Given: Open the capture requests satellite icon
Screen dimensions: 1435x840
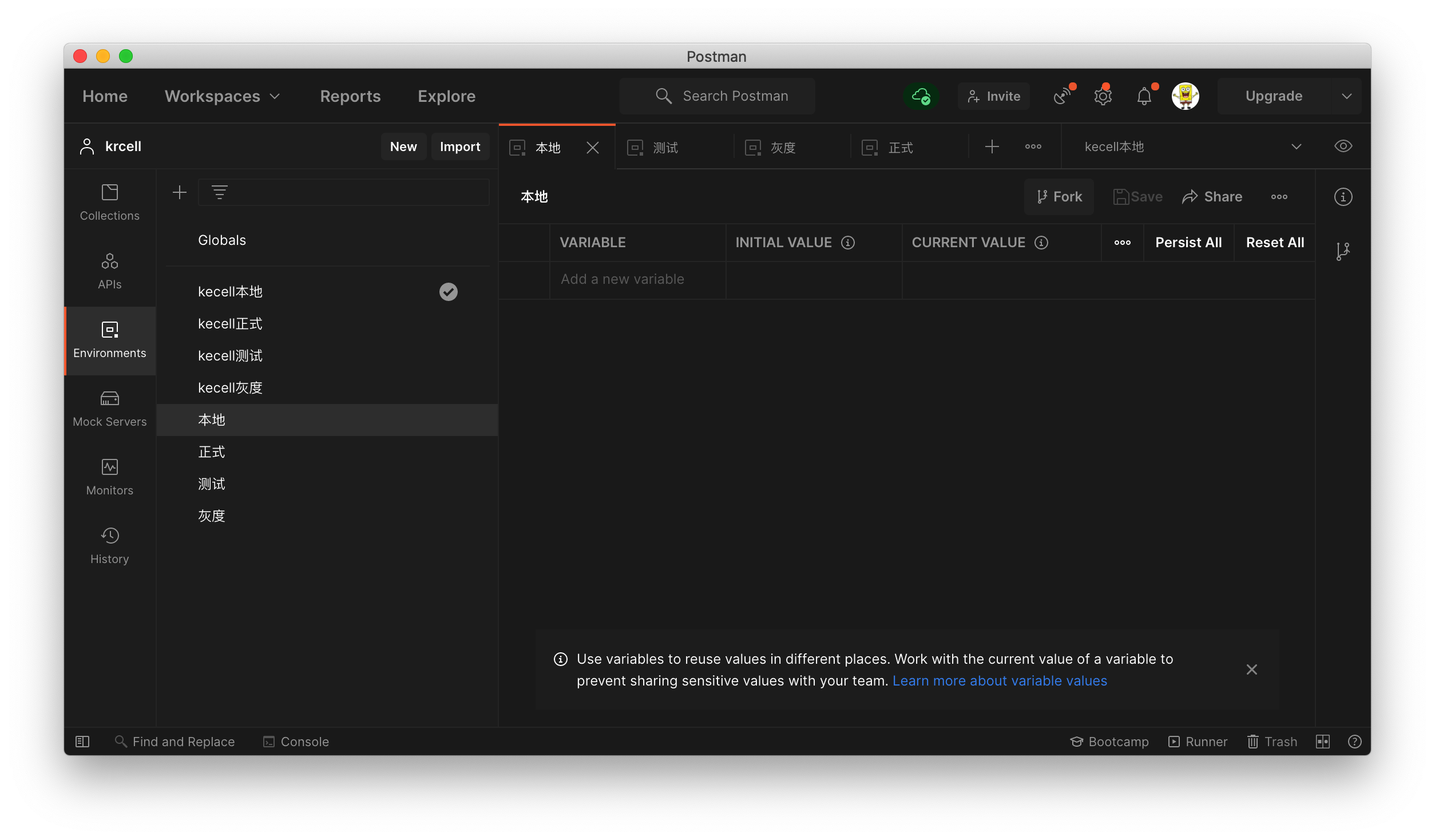Looking at the screenshot, I should [1061, 96].
